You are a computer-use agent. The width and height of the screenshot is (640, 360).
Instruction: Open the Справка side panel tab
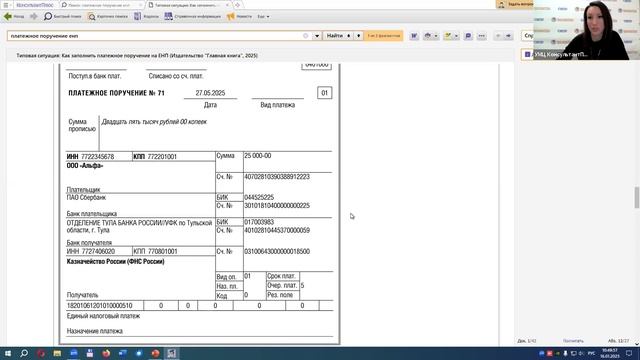pyautogui.click(x=528, y=36)
